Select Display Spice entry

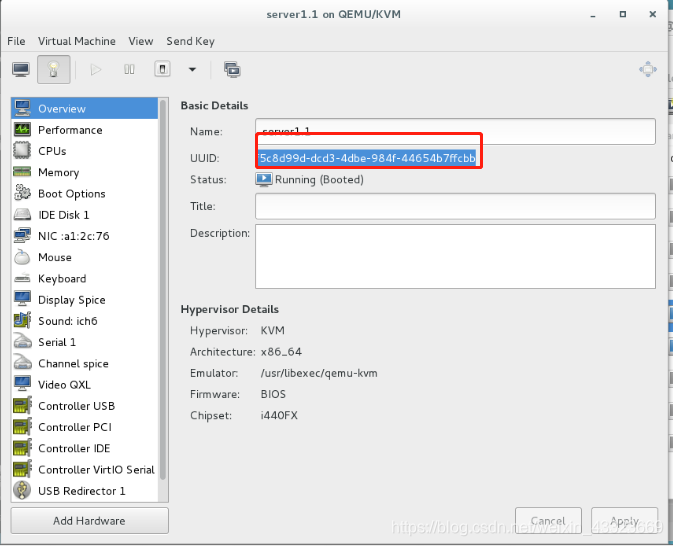pyautogui.click(x=85, y=300)
